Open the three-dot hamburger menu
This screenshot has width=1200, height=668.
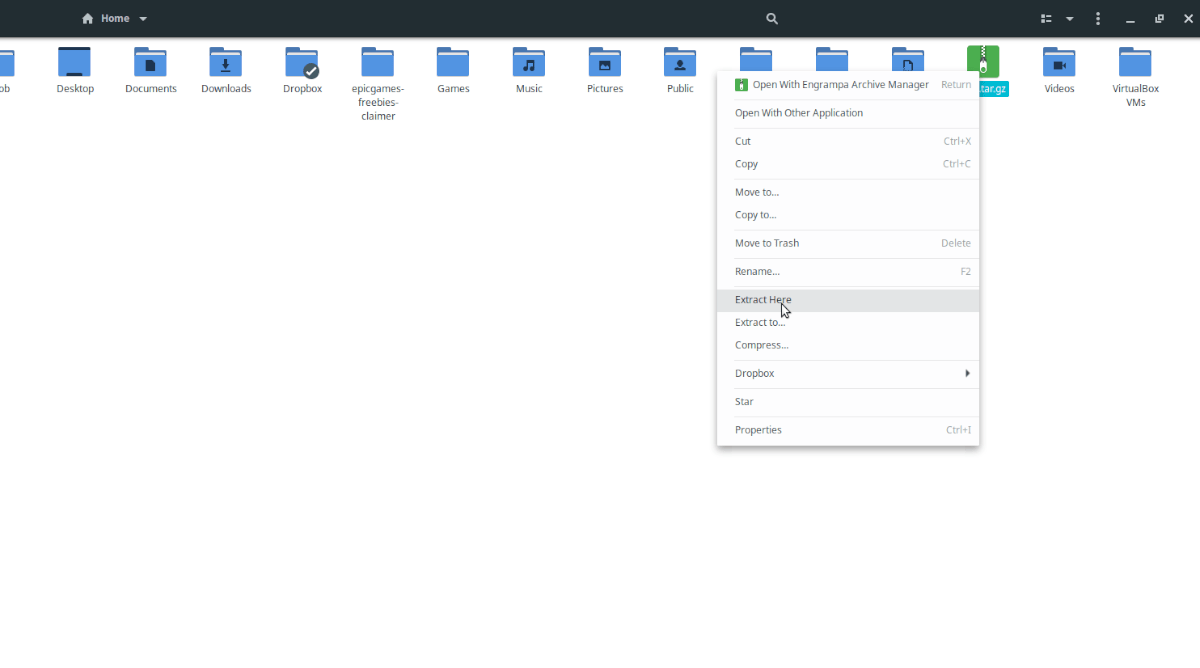[x=1098, y=19]
